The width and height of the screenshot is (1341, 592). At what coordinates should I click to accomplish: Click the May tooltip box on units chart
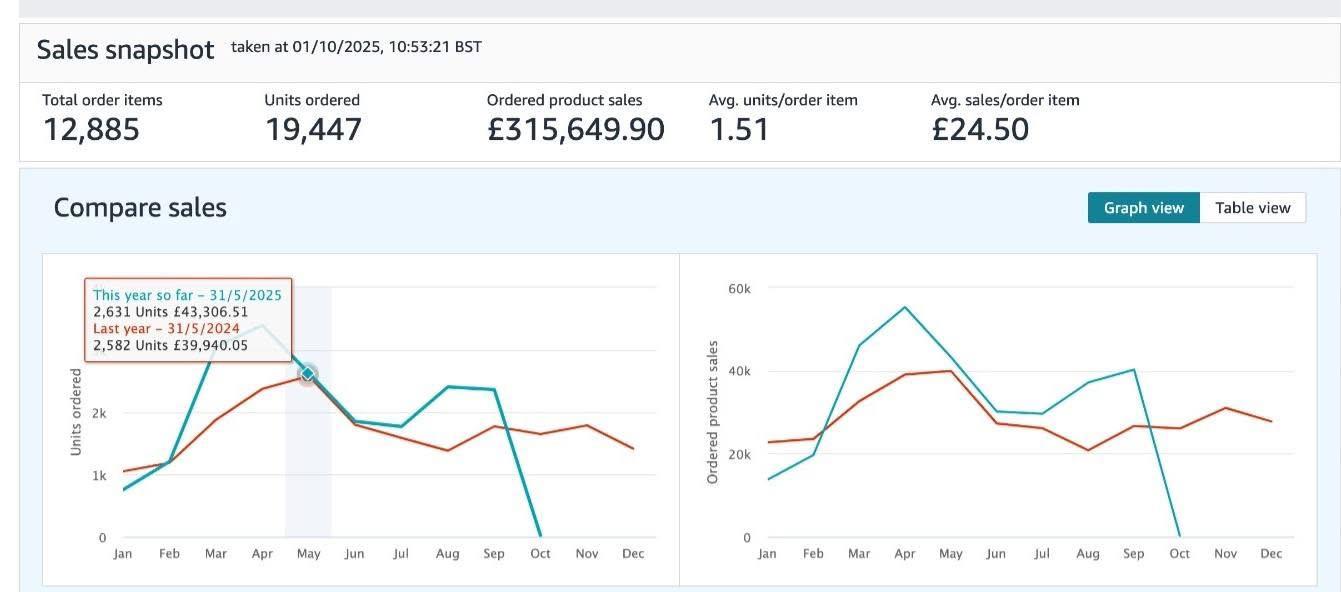(187, 320)
